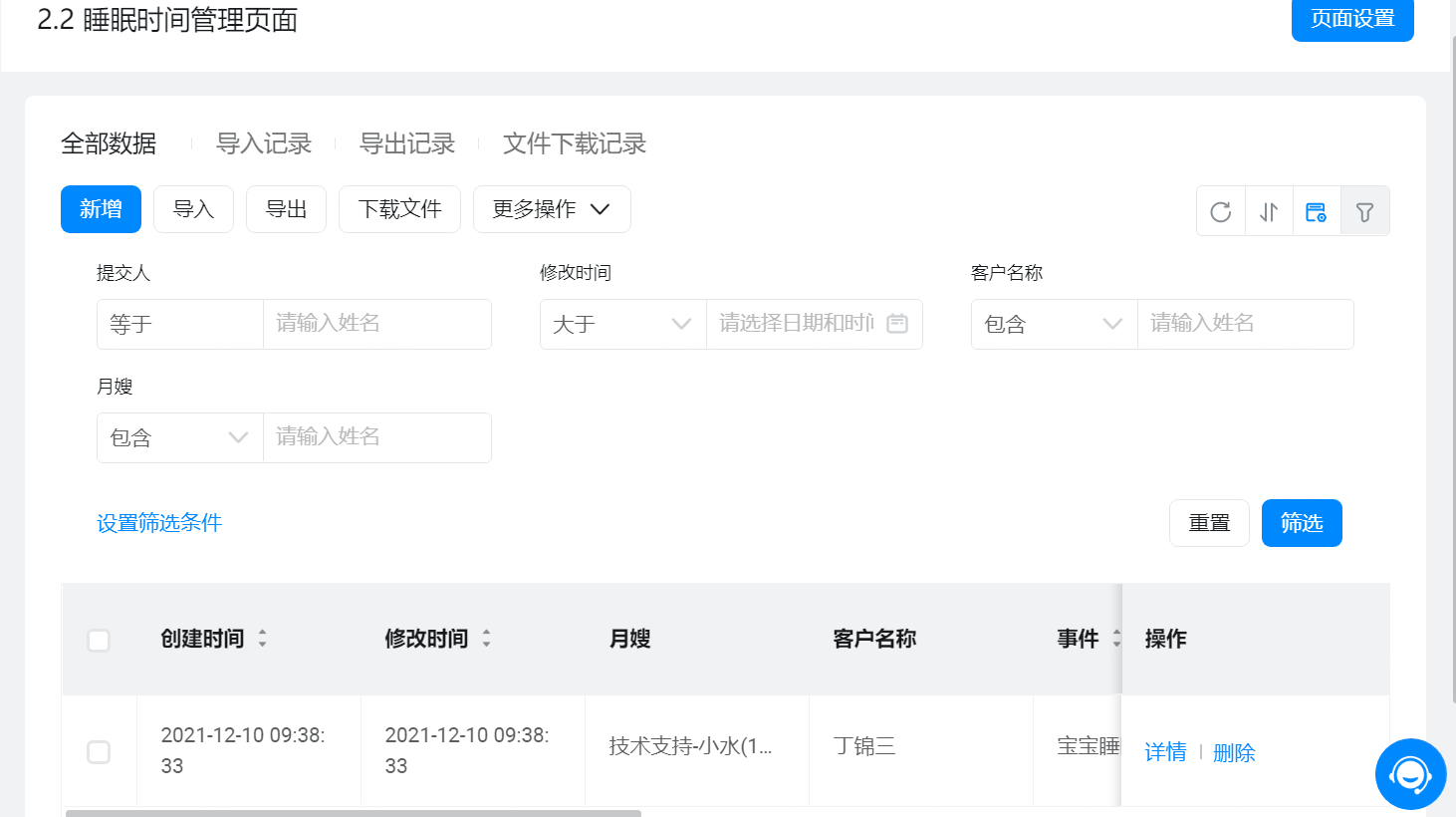This screenshot has width=1456, height=817.
Task: Click the 新增 button
Action: [101, 209]
